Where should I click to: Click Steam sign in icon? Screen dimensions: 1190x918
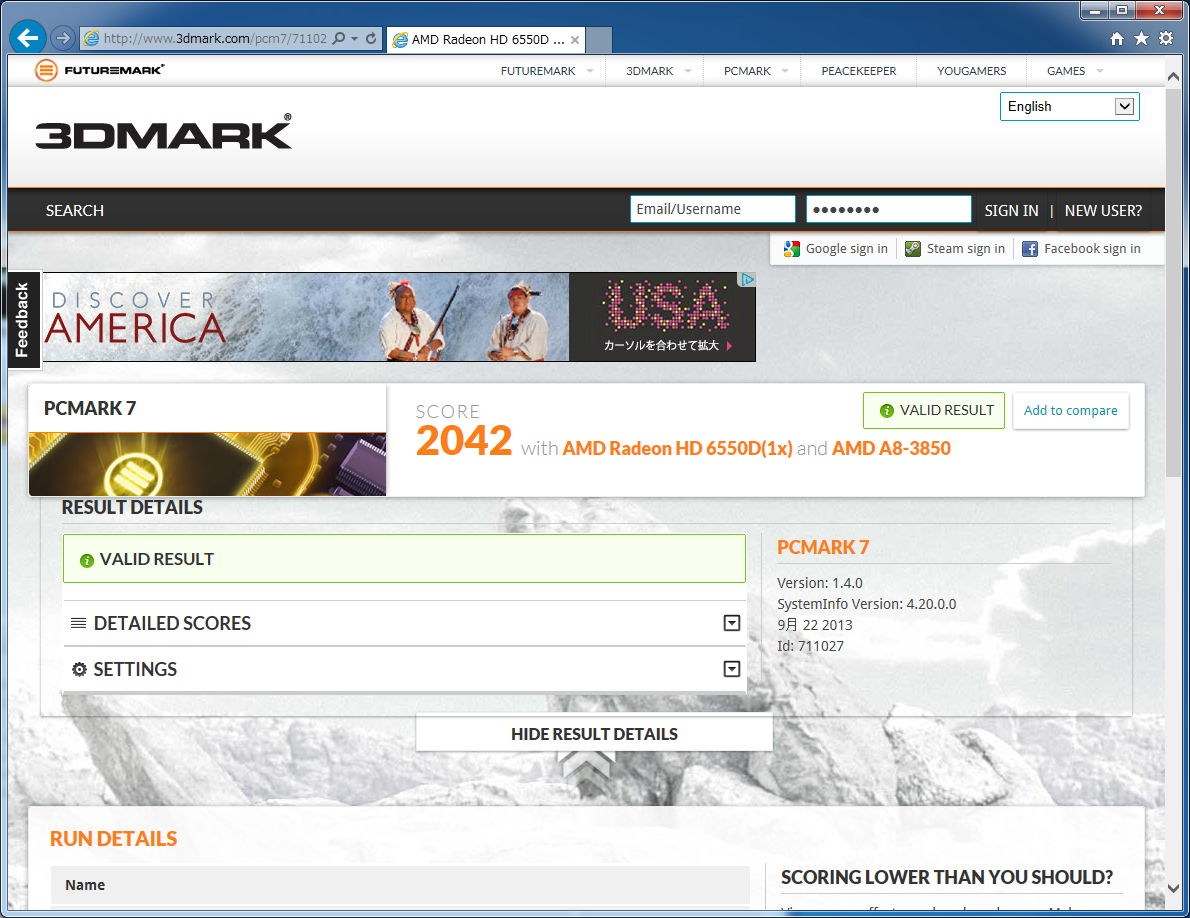tap(913, 249)
